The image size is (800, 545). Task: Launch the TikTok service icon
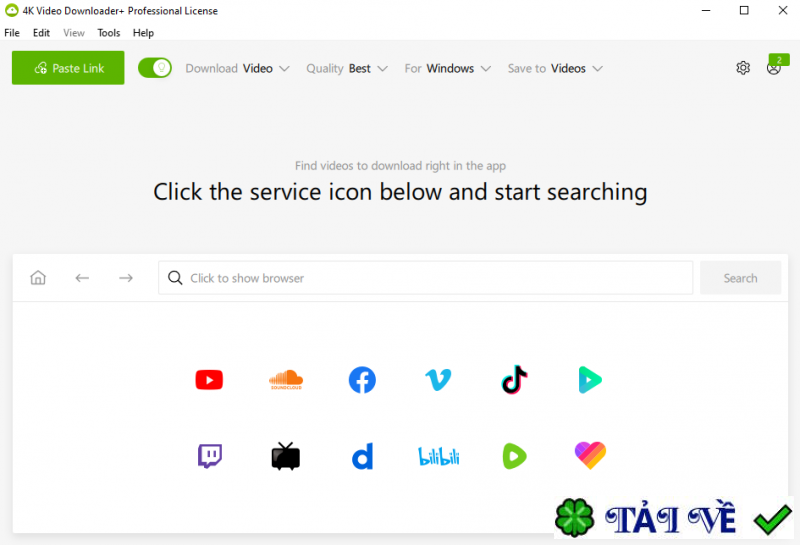pos(514,380)
